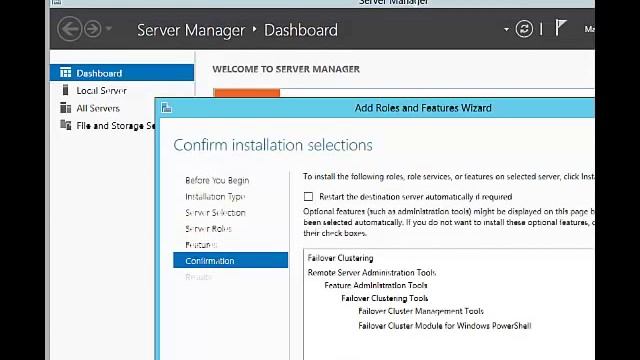Click the 'Welcome to Server Manager' heading

pyautogui.click(x=286, y=69)
